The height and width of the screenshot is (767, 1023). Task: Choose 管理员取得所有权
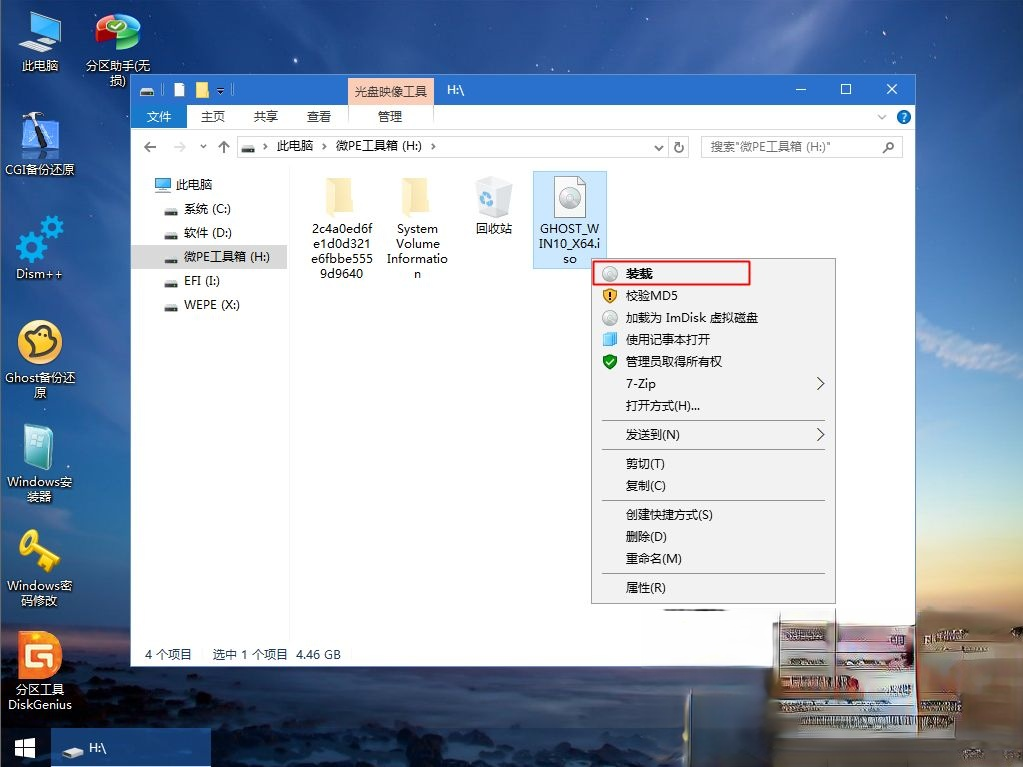[713, 361]
